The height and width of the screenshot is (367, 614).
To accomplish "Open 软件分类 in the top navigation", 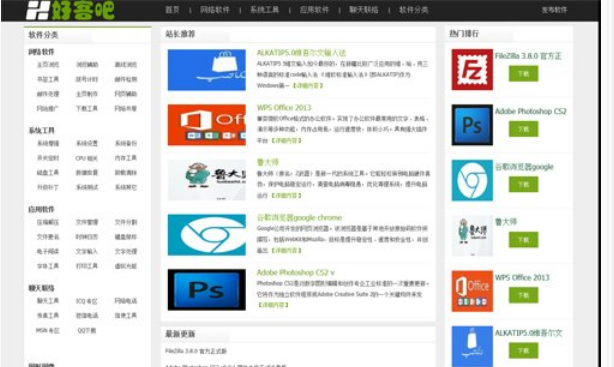I will tap(414, 10).
